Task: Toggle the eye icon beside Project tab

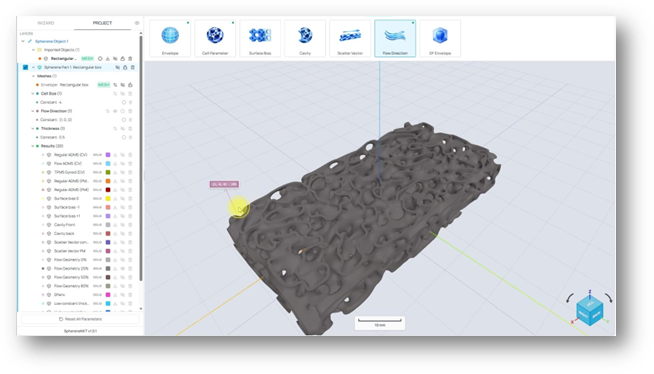Action: coord(137,23)
